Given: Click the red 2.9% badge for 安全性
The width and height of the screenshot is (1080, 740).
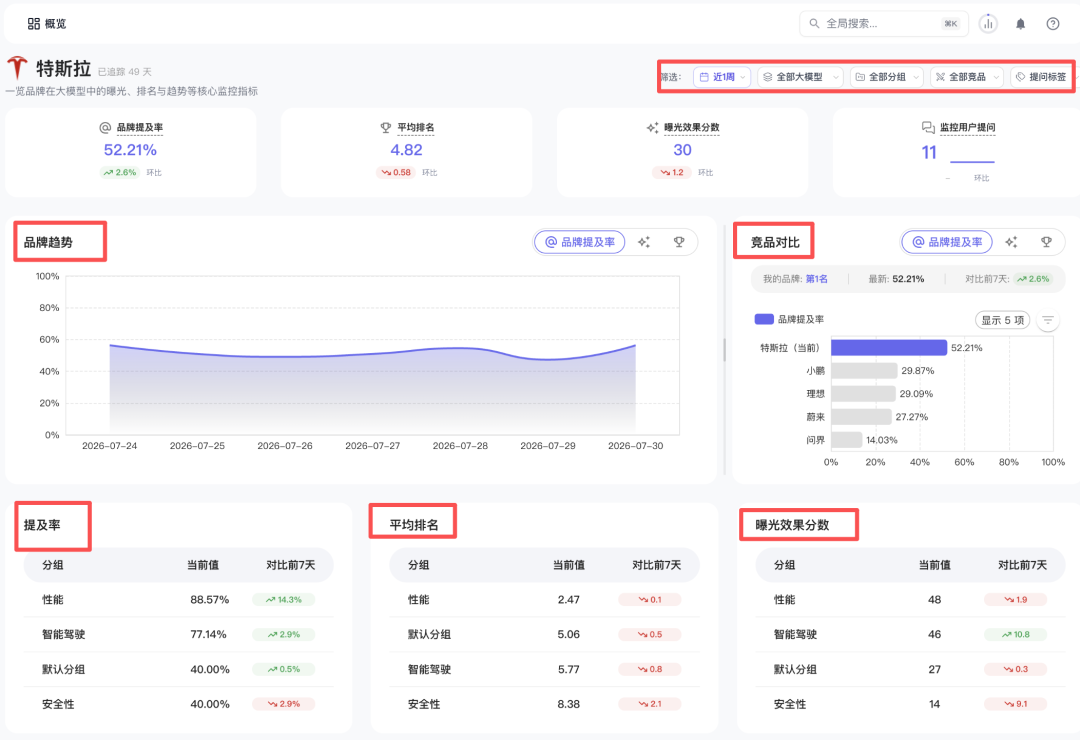Looking at the screenshot, I should (284, 703).
